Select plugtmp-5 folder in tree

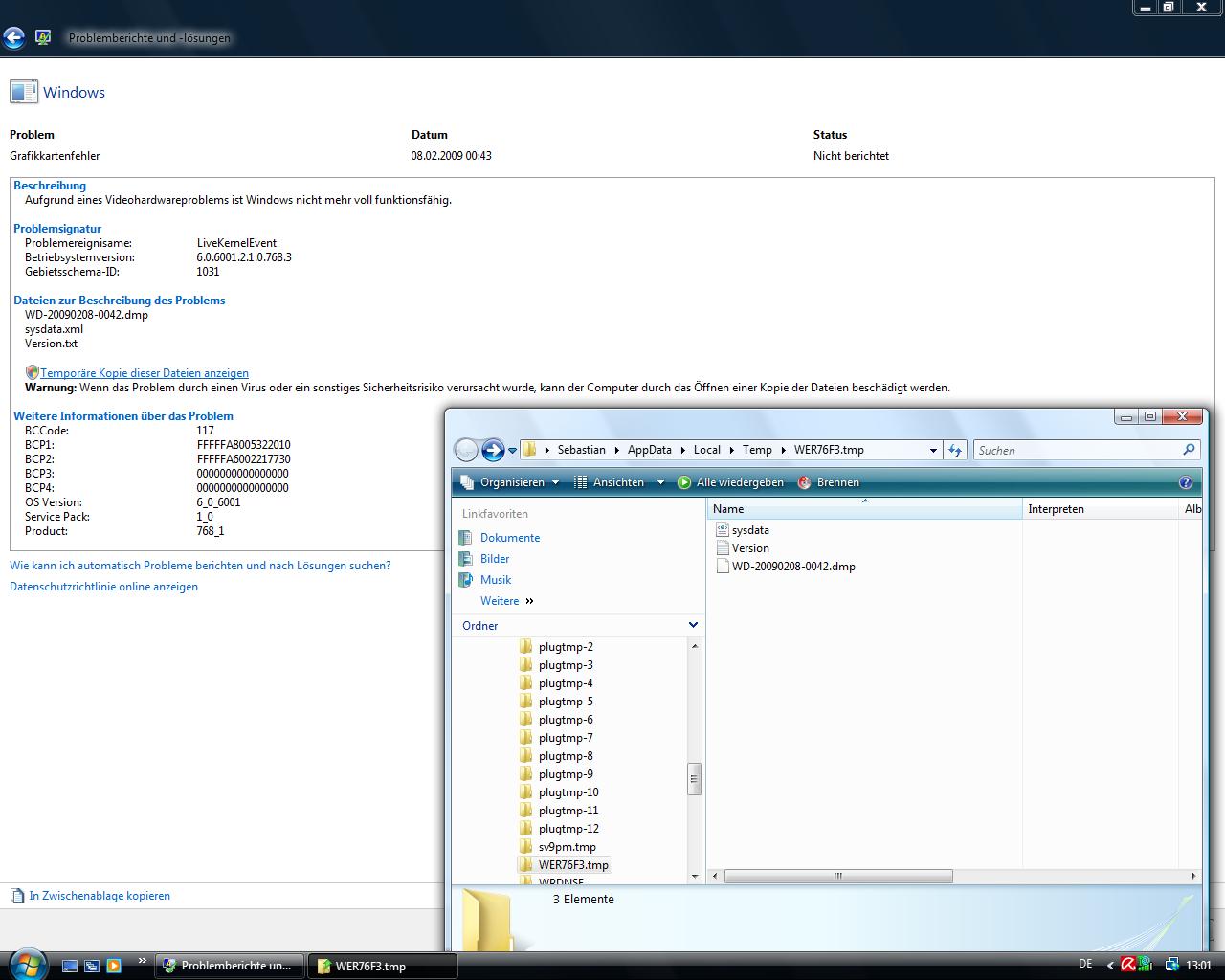tap(566, 702)
